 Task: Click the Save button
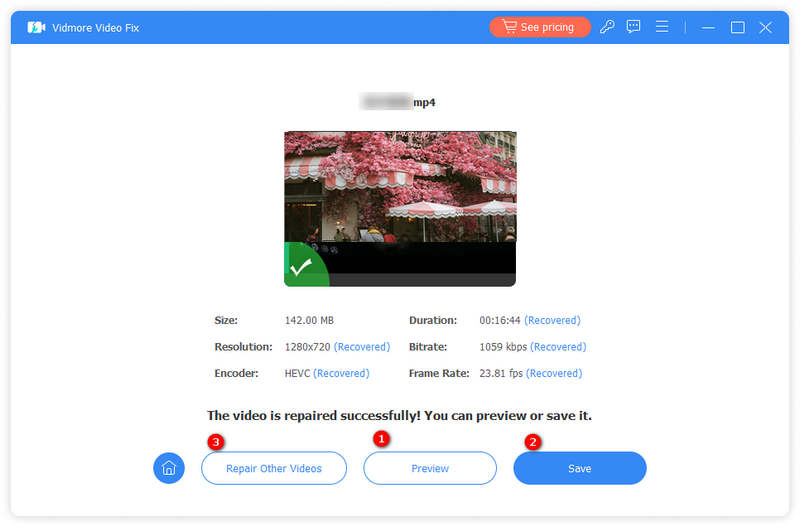[x=580, y=468]
